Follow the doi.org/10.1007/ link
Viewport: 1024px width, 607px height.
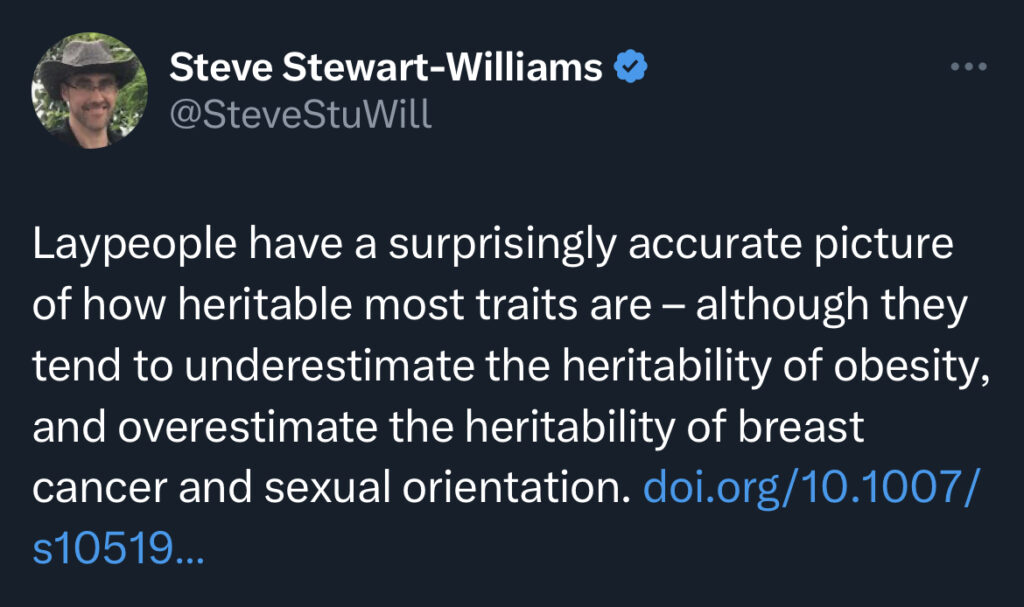point(812,487)
